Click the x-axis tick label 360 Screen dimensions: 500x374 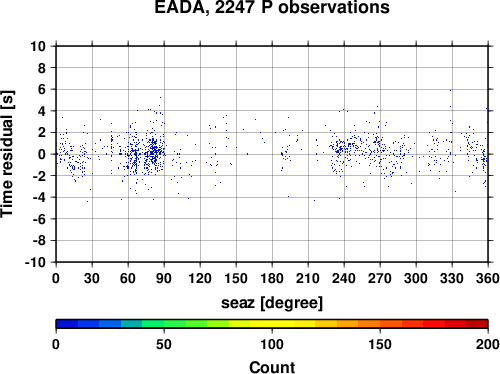point(488,278)
